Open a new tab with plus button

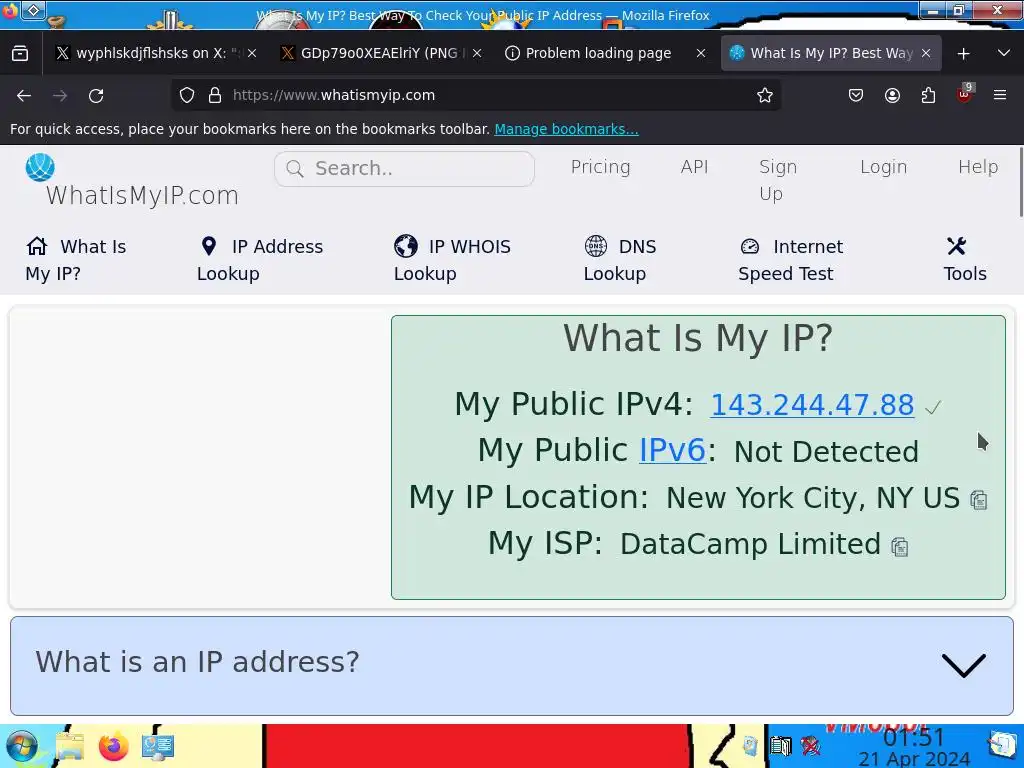click(963, 54)
